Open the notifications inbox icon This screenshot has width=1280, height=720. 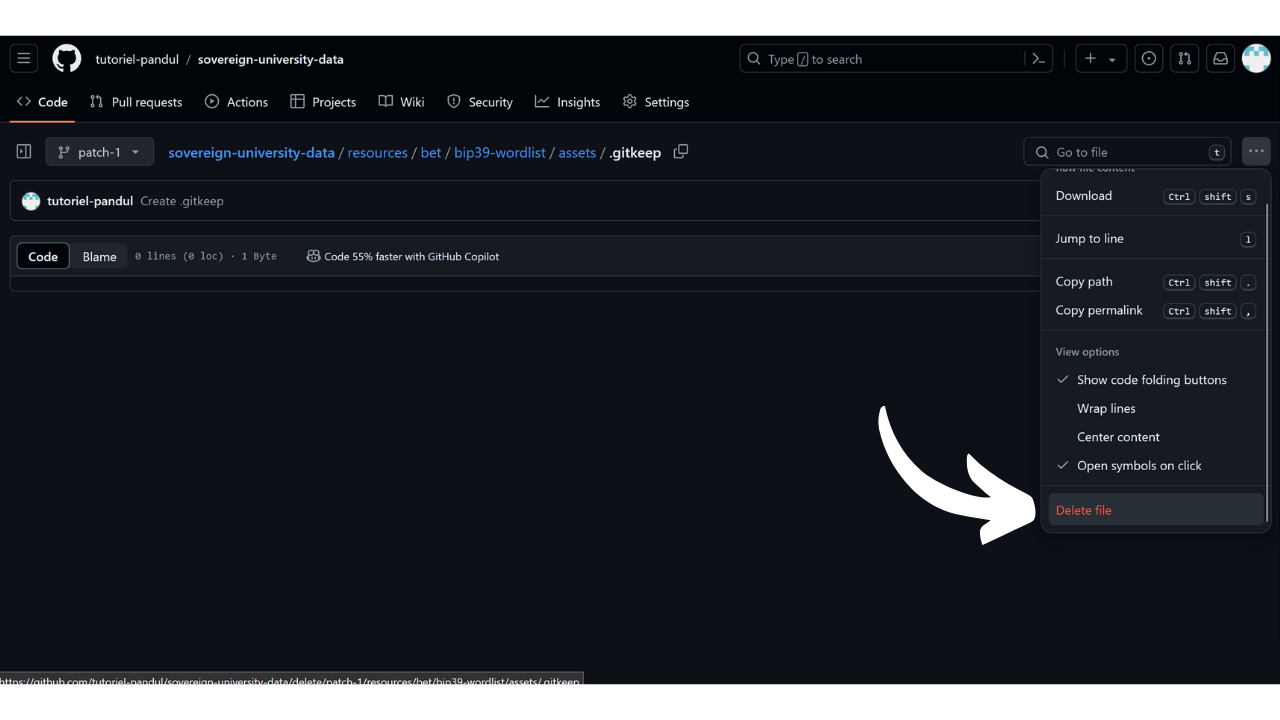[1220, 59]
